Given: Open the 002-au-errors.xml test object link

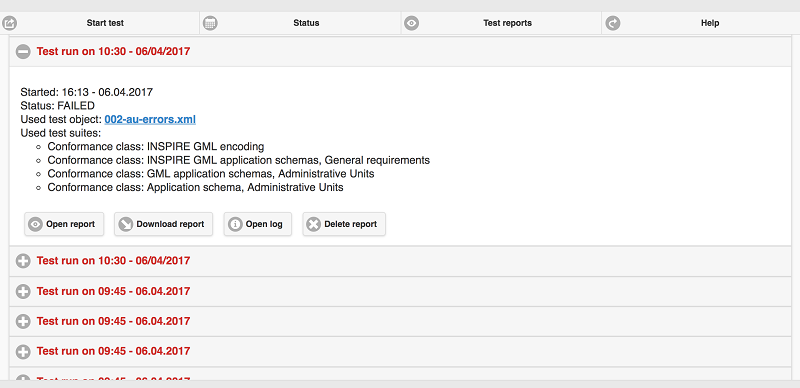Looking at the screenshot, I should click(x=150, y=119).
